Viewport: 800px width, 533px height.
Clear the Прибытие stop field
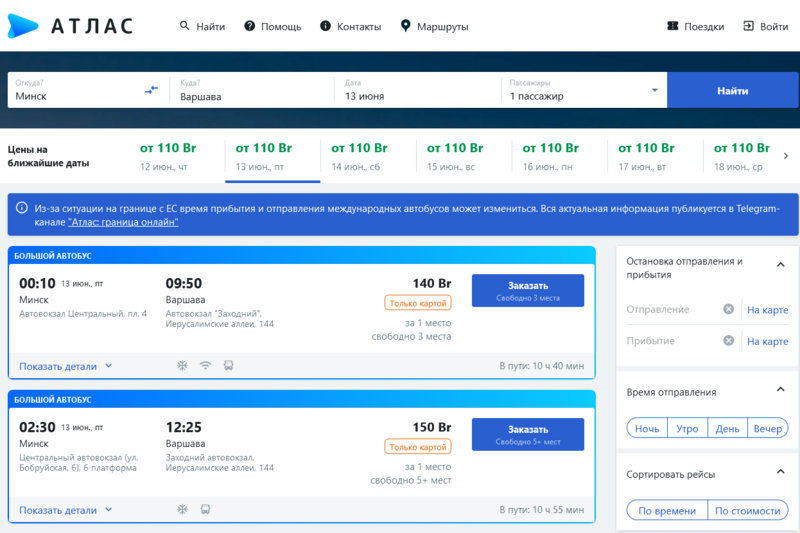pos(729,341)
